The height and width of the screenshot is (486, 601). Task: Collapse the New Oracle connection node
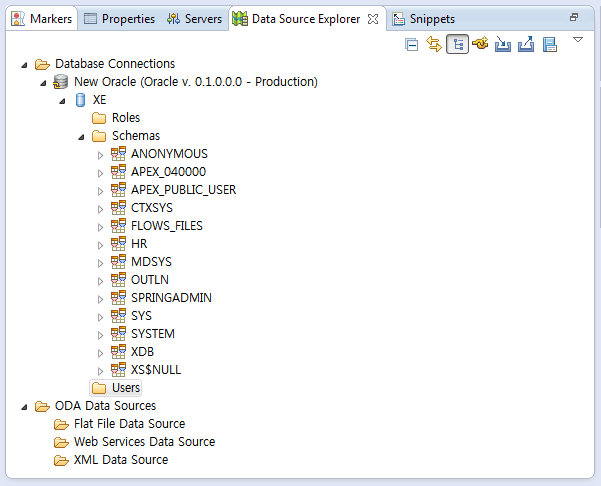[43, 83]
